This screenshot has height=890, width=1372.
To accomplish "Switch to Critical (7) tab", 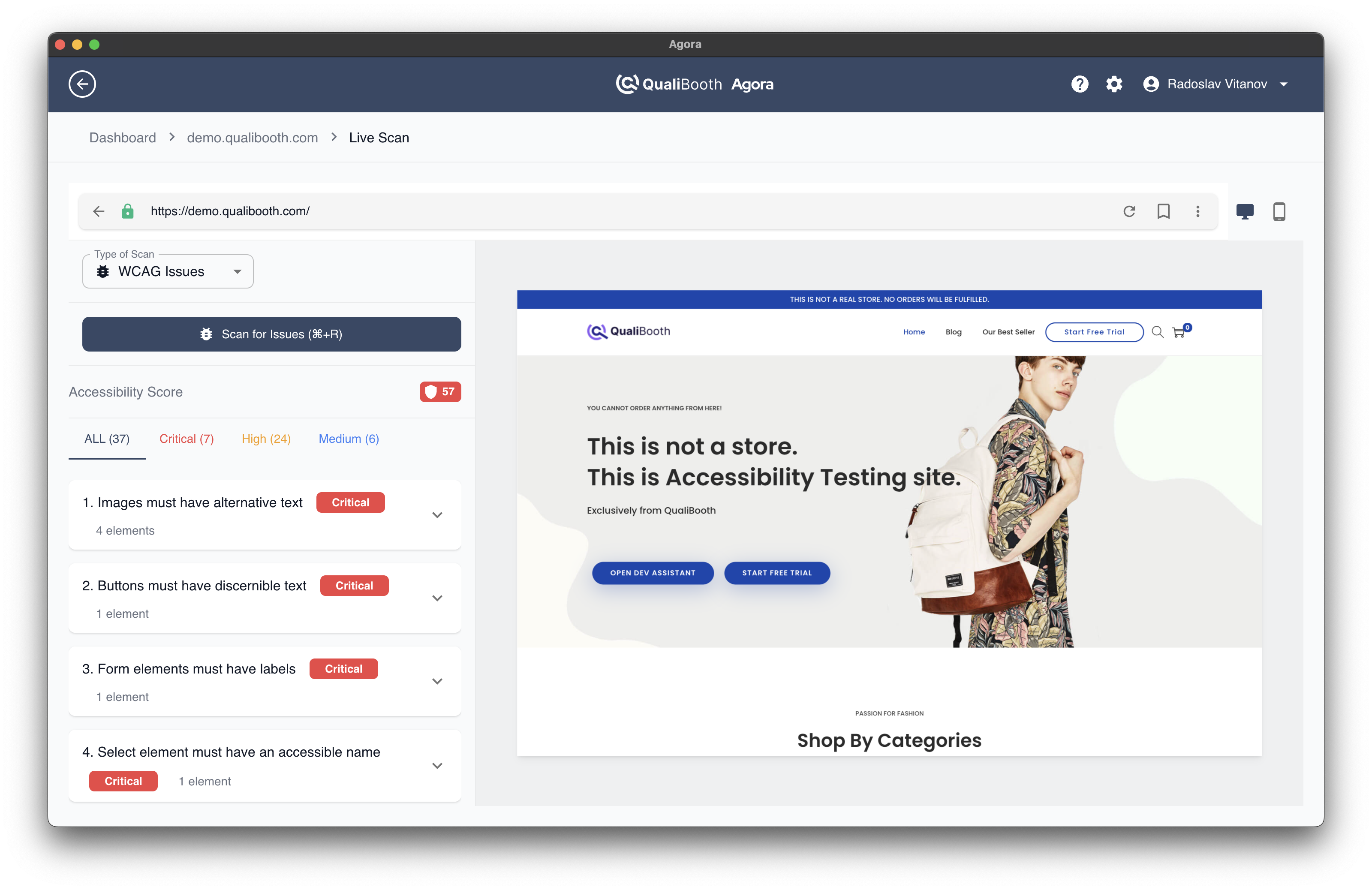I will pos(186,439).
